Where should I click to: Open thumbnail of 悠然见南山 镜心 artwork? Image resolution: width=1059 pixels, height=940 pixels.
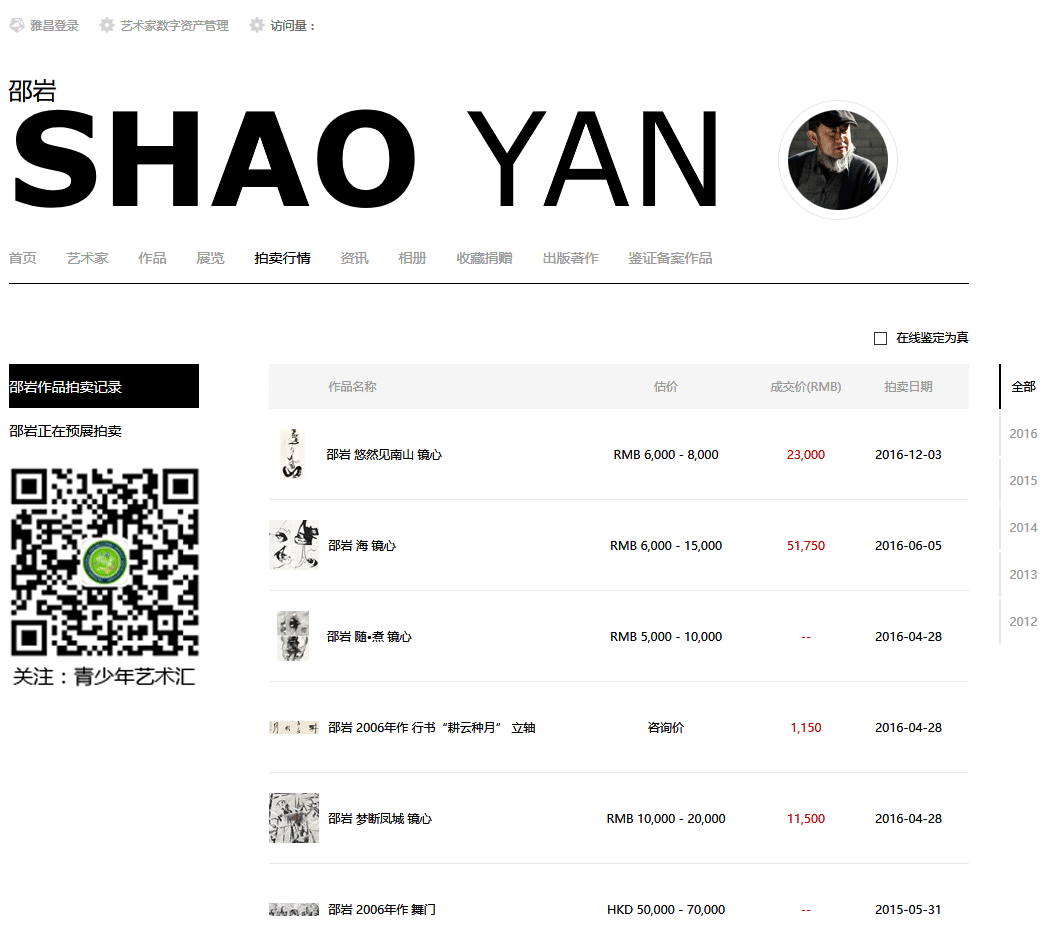click(x=293, y=454)
